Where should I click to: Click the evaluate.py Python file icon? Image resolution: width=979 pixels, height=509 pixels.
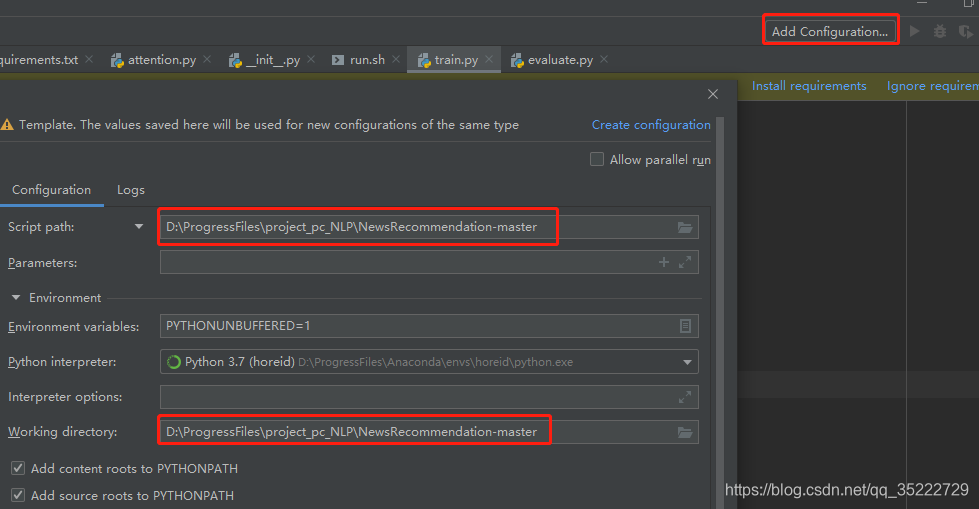pyautogui.click(x=517, y=60)
